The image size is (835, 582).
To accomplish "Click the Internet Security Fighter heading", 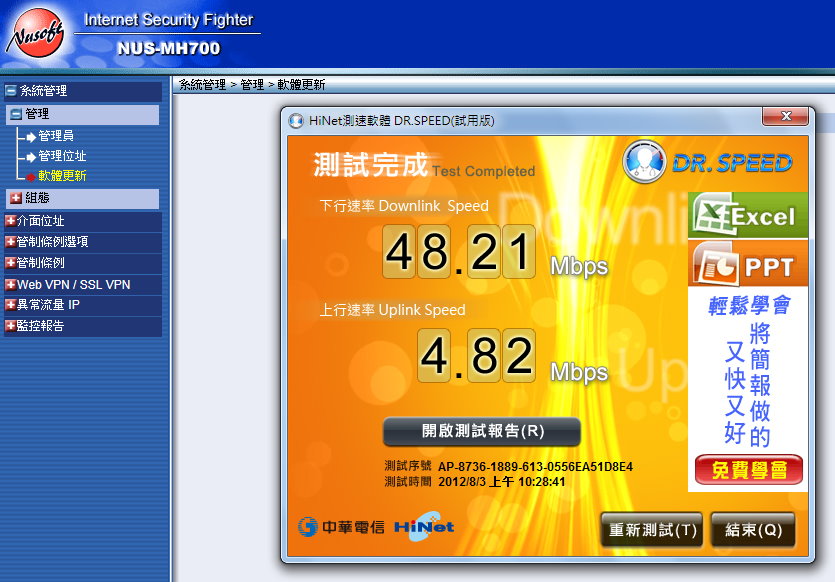I will [x=168, y=20].
